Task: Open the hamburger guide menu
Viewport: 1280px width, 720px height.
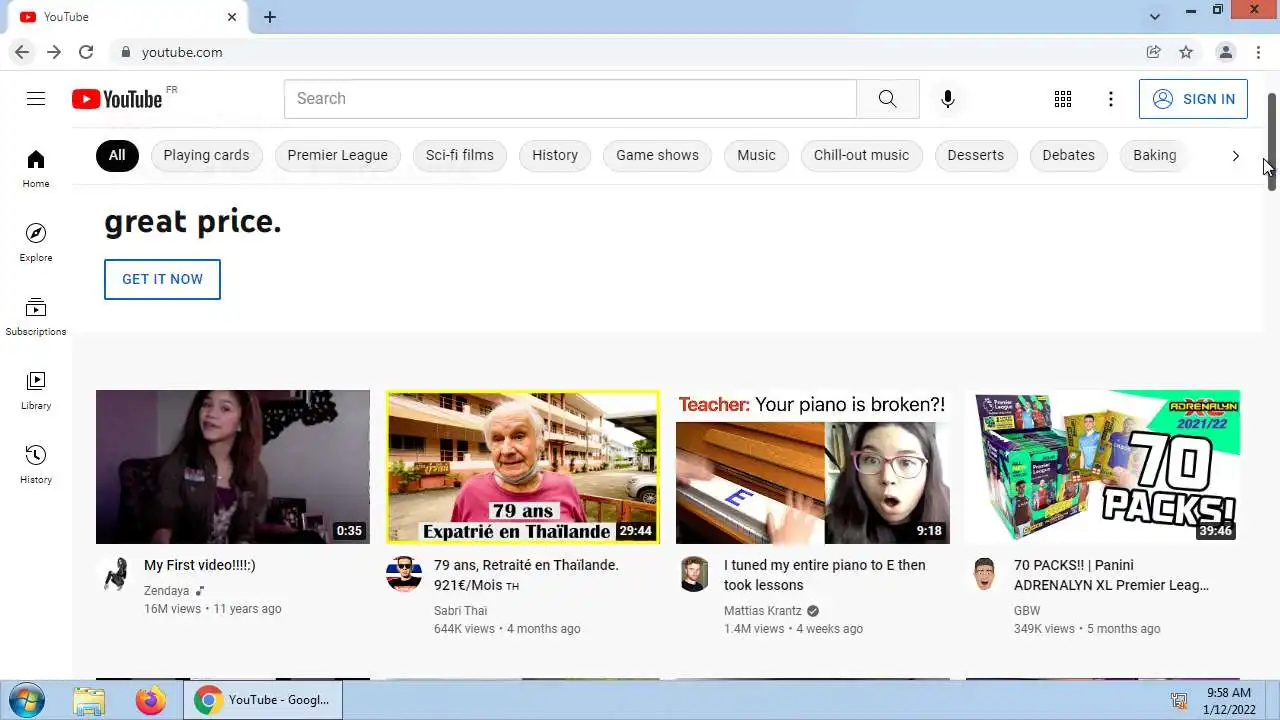Action: tap(36, 98)
